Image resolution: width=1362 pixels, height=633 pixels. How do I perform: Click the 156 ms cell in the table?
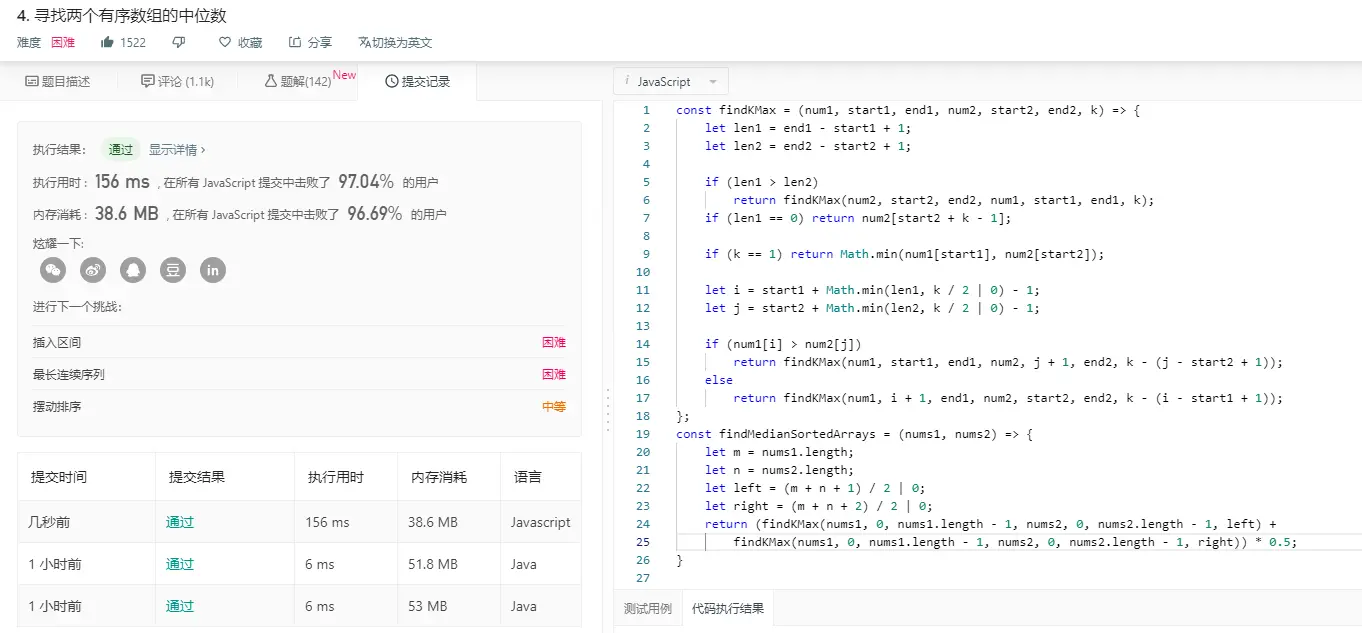(328, 522)
